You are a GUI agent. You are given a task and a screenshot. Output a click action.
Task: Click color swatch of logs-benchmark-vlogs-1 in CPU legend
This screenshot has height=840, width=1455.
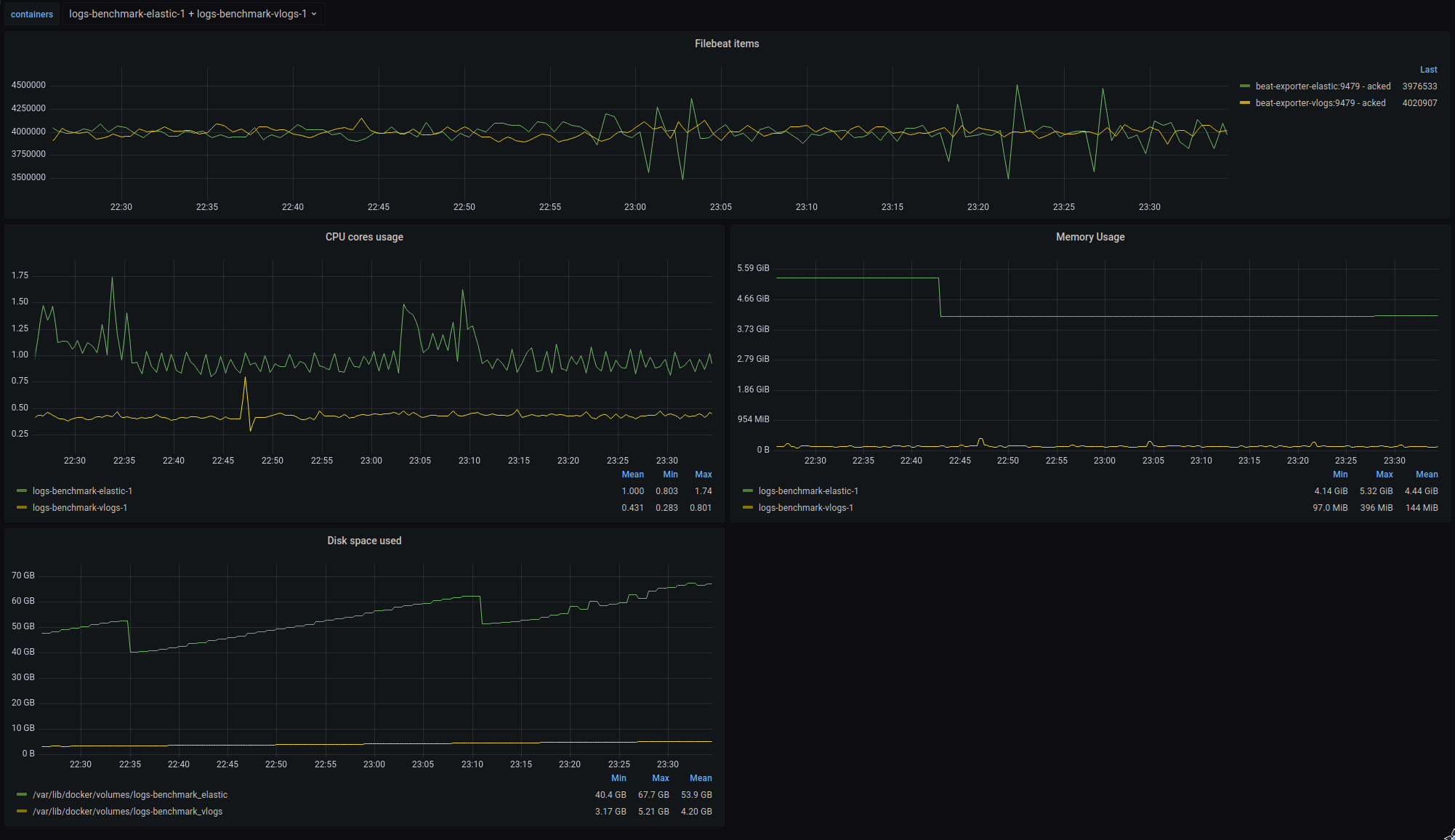[x=22, y=508]
